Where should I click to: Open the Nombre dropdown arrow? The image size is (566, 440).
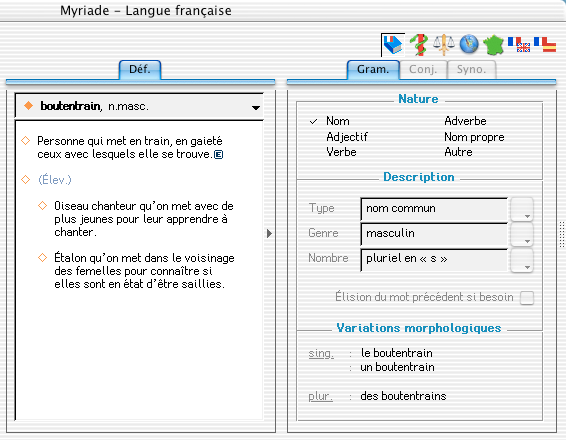(x=522, y=260)
